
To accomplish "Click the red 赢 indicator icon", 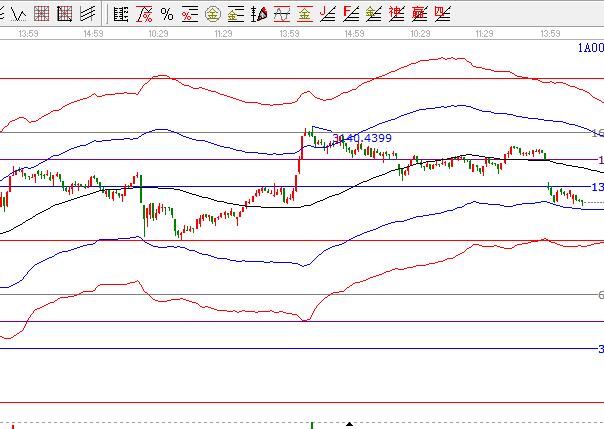I will [x=419, y=14].
